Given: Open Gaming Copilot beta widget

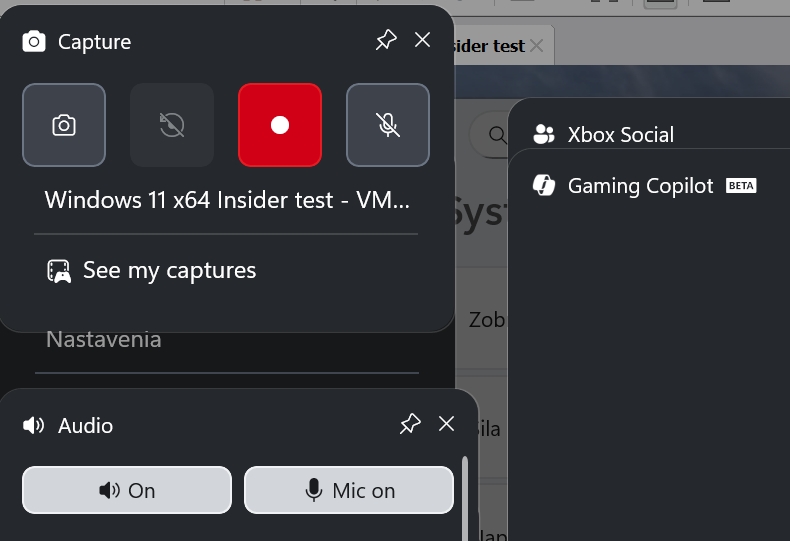Looking at the screenshot, I should 640,186.
